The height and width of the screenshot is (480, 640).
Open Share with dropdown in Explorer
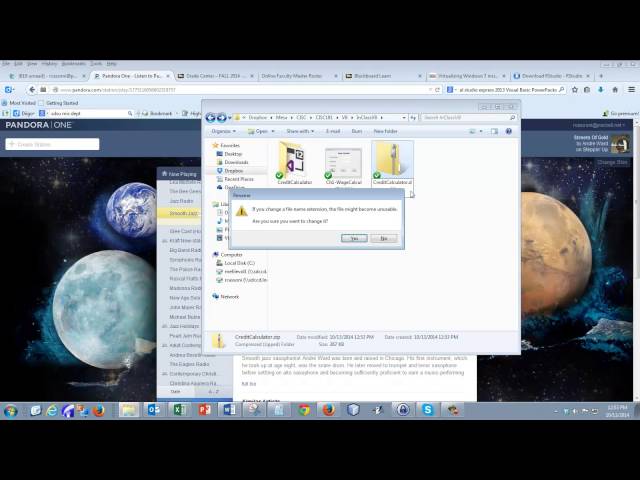[x=300, y=131]
